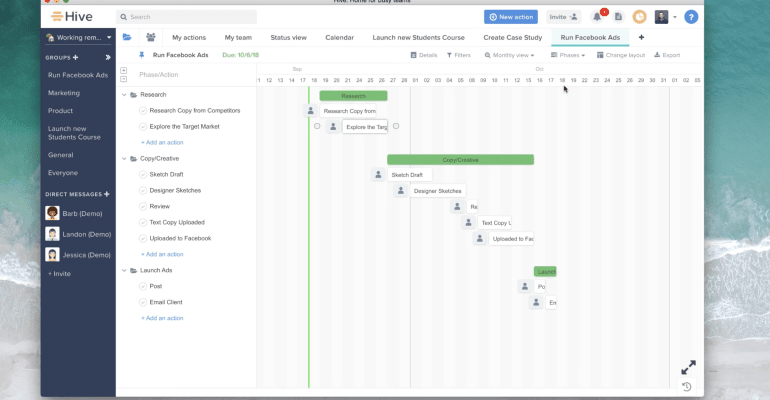Click assignee icon for Uploaded to Facebook bar
770x400 pixels.
pos(480,239)
